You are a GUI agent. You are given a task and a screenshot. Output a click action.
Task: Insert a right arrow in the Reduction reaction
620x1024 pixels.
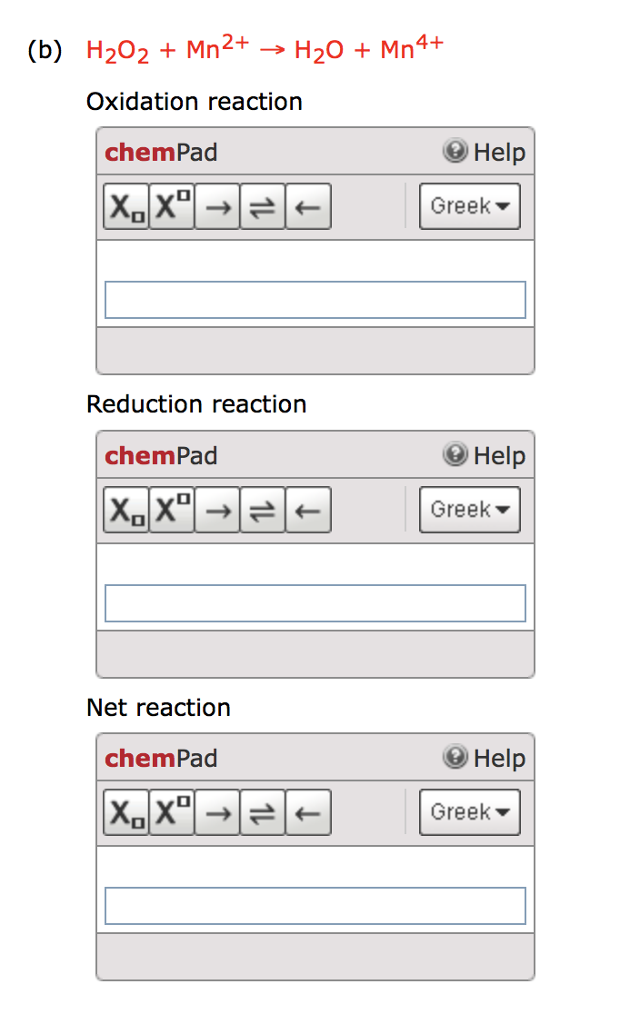coord(216,509)
